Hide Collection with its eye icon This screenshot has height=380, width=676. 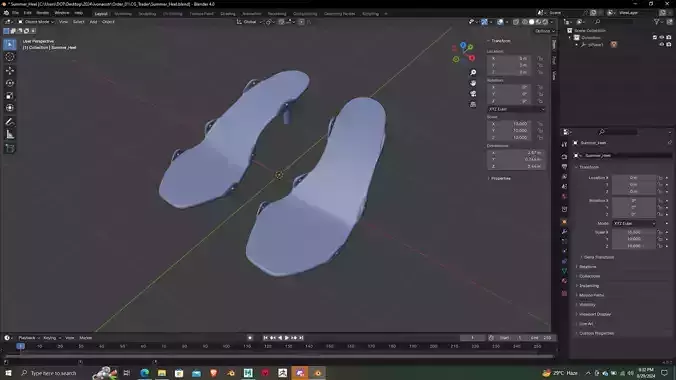pos(662,38)
